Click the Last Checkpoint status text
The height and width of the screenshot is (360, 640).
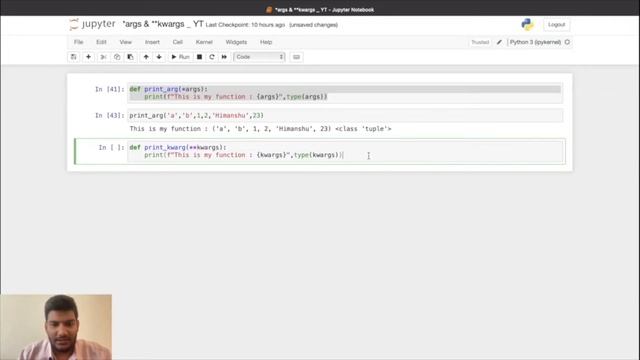click(x=245, y=25)
